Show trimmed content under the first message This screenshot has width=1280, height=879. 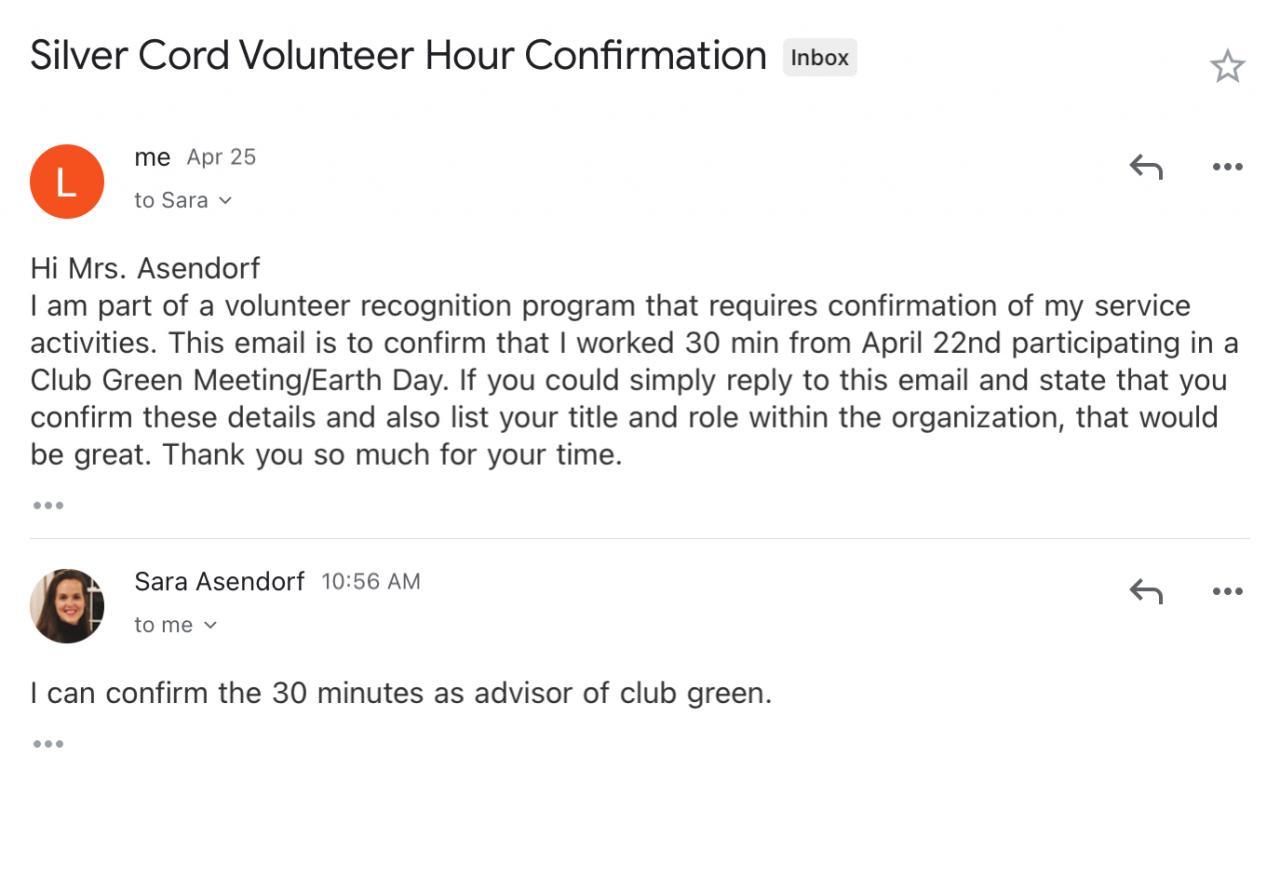click(x=48, y=505)
